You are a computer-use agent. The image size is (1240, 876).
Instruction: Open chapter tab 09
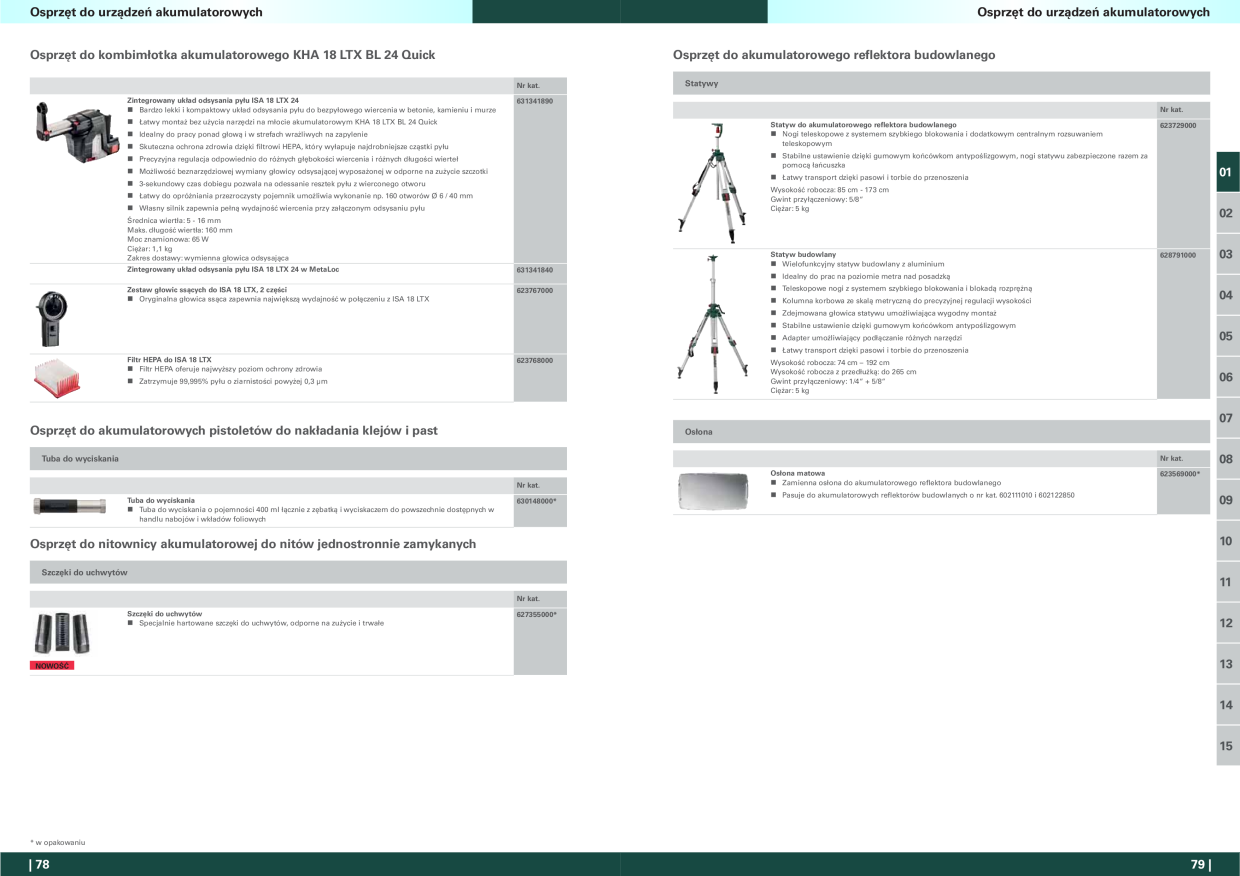click(x=1227, y=500)
